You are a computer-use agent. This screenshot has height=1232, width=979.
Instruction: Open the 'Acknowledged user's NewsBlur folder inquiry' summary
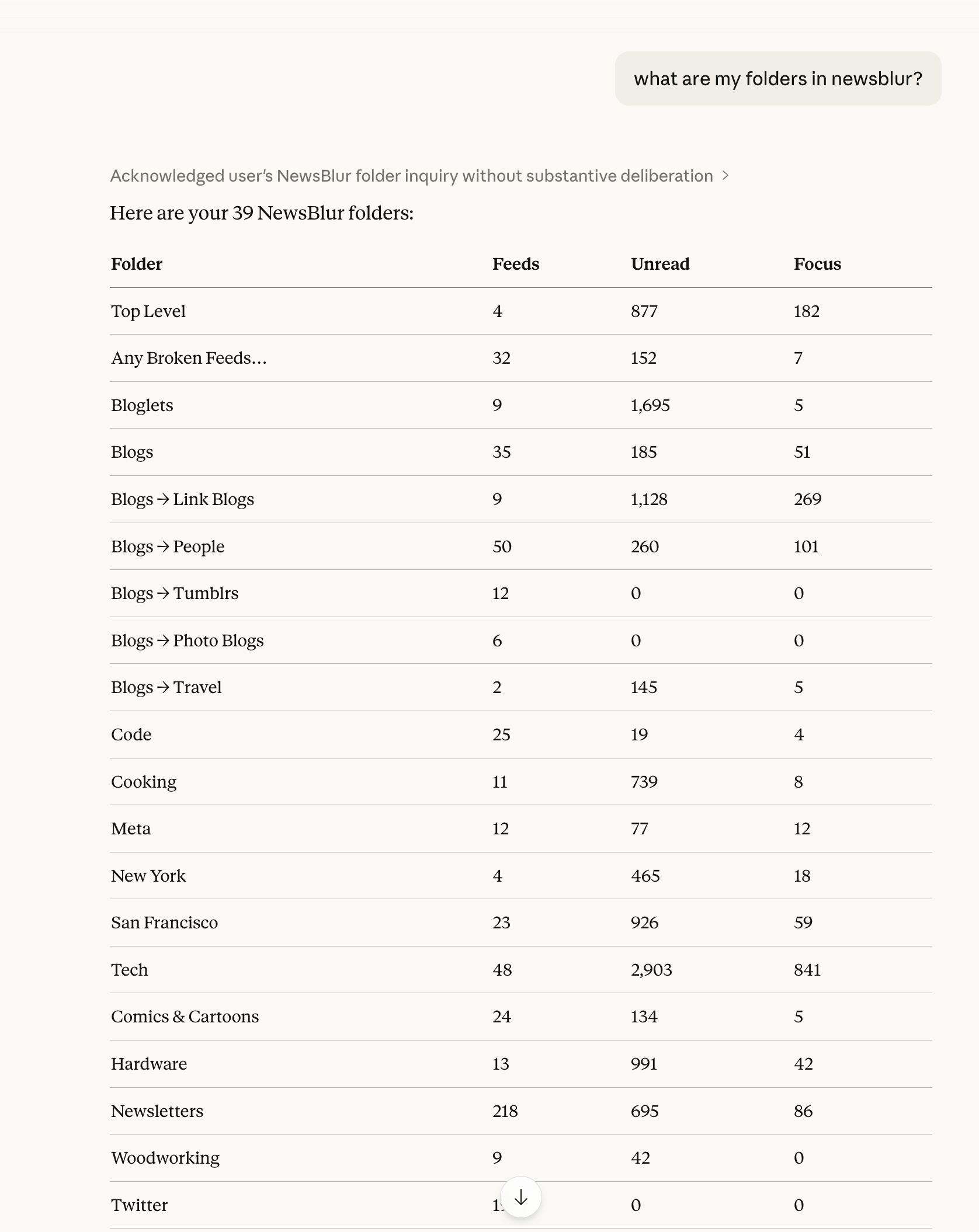pos(411,176)
